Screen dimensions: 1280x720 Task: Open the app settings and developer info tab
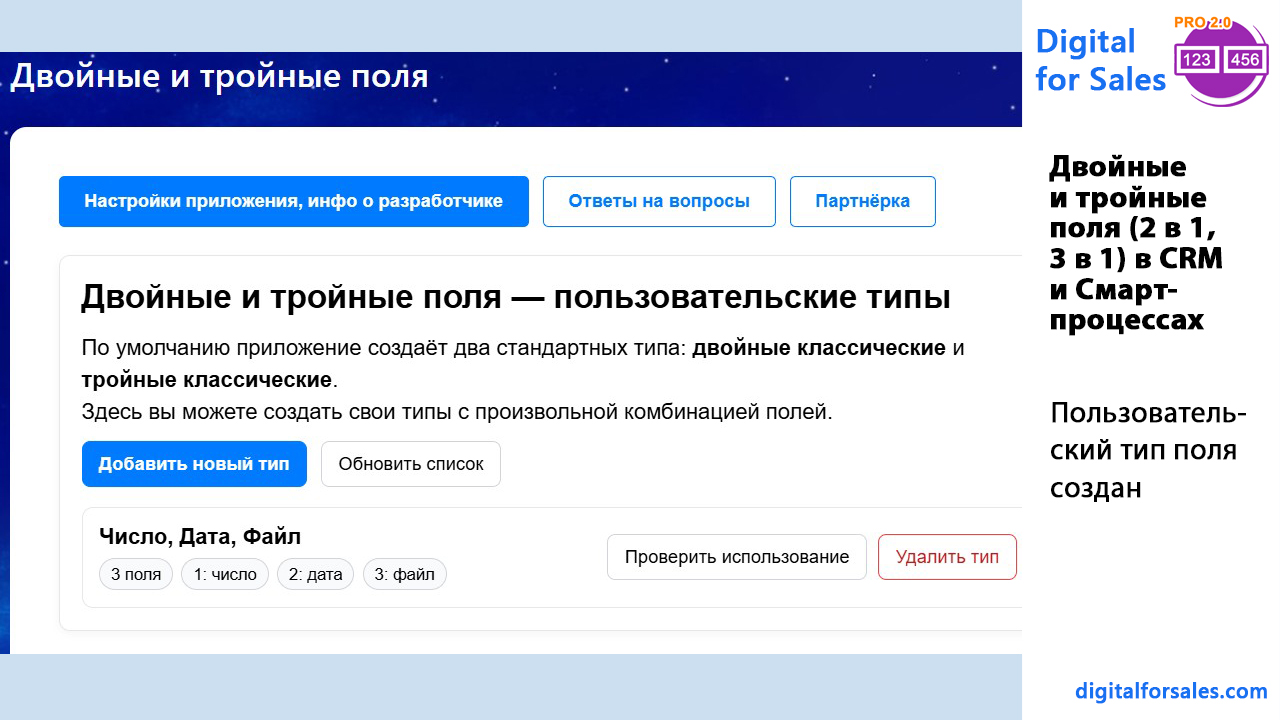(x=293, y=201)
